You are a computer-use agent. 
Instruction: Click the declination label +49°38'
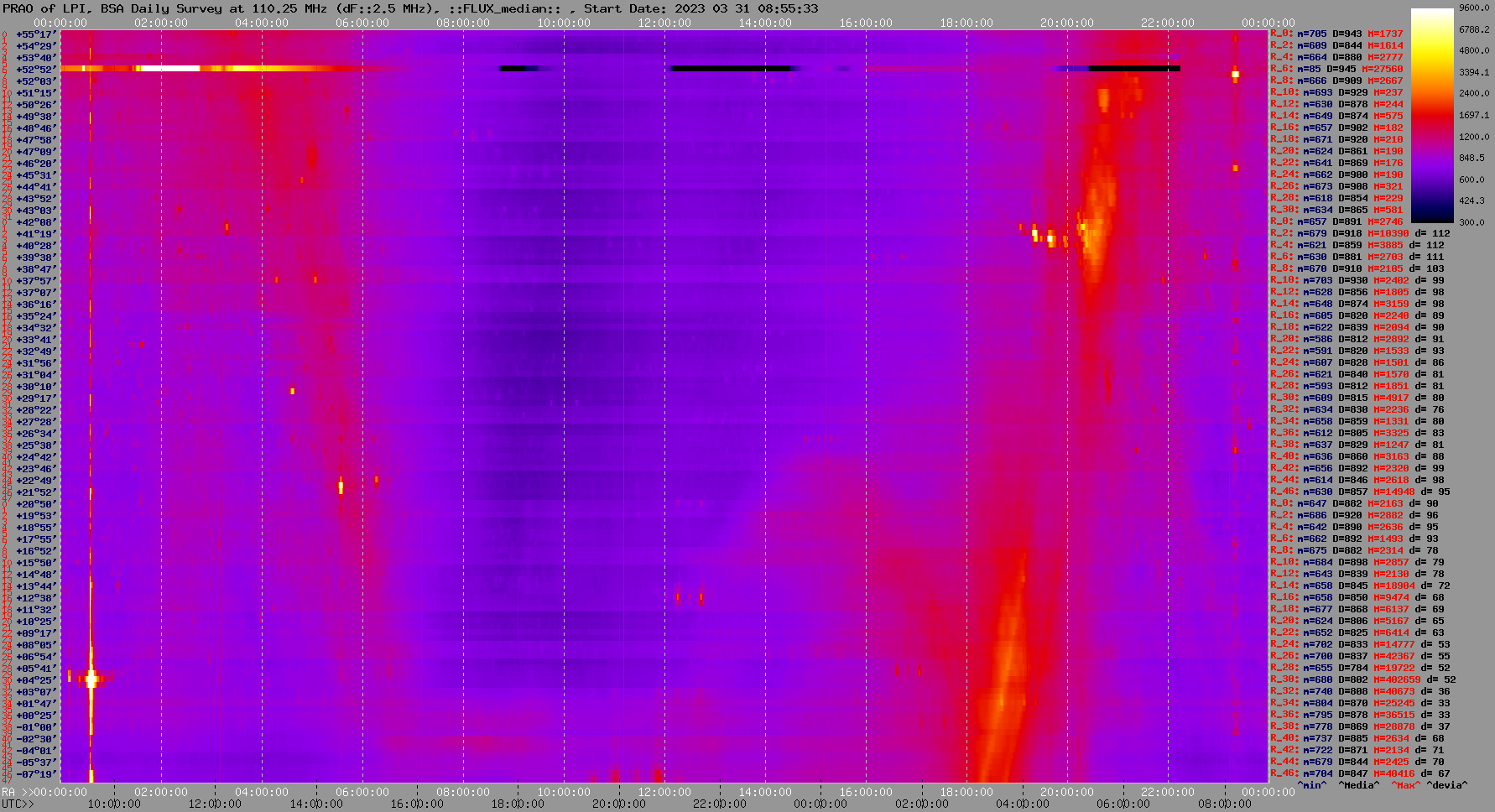click(36, 117)
